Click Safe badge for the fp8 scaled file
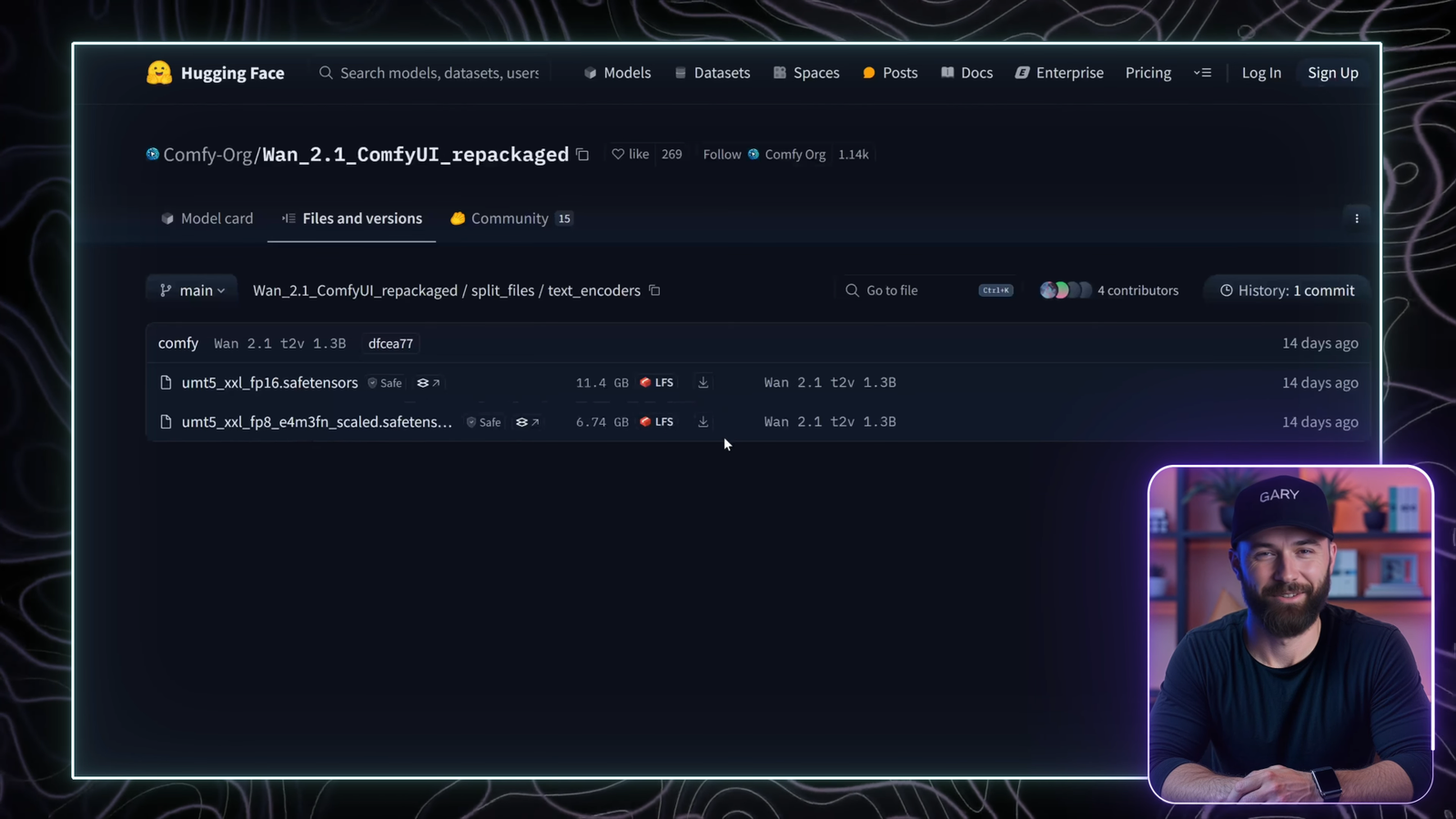 coord(484,422)
